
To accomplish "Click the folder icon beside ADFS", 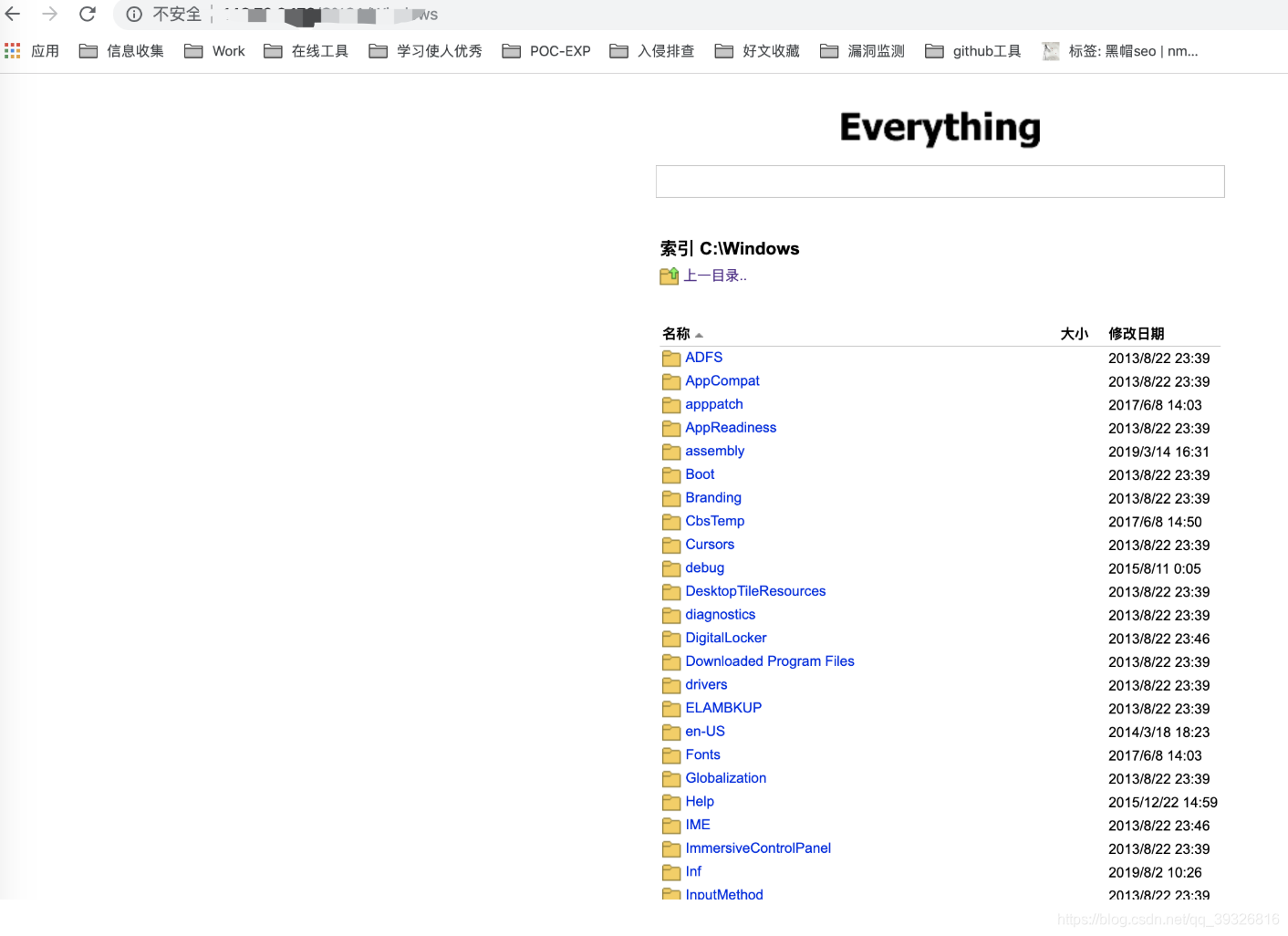I will (671, 359).
